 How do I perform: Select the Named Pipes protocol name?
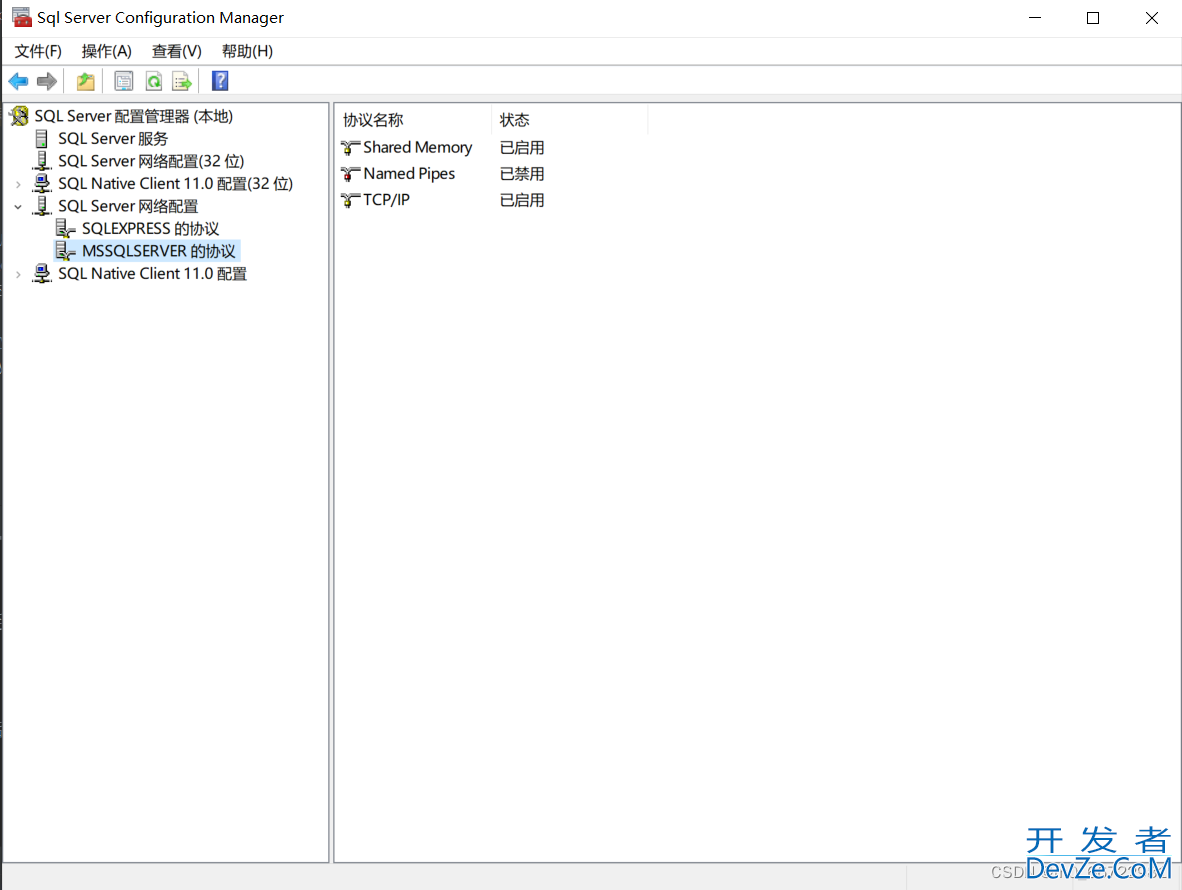409,174
